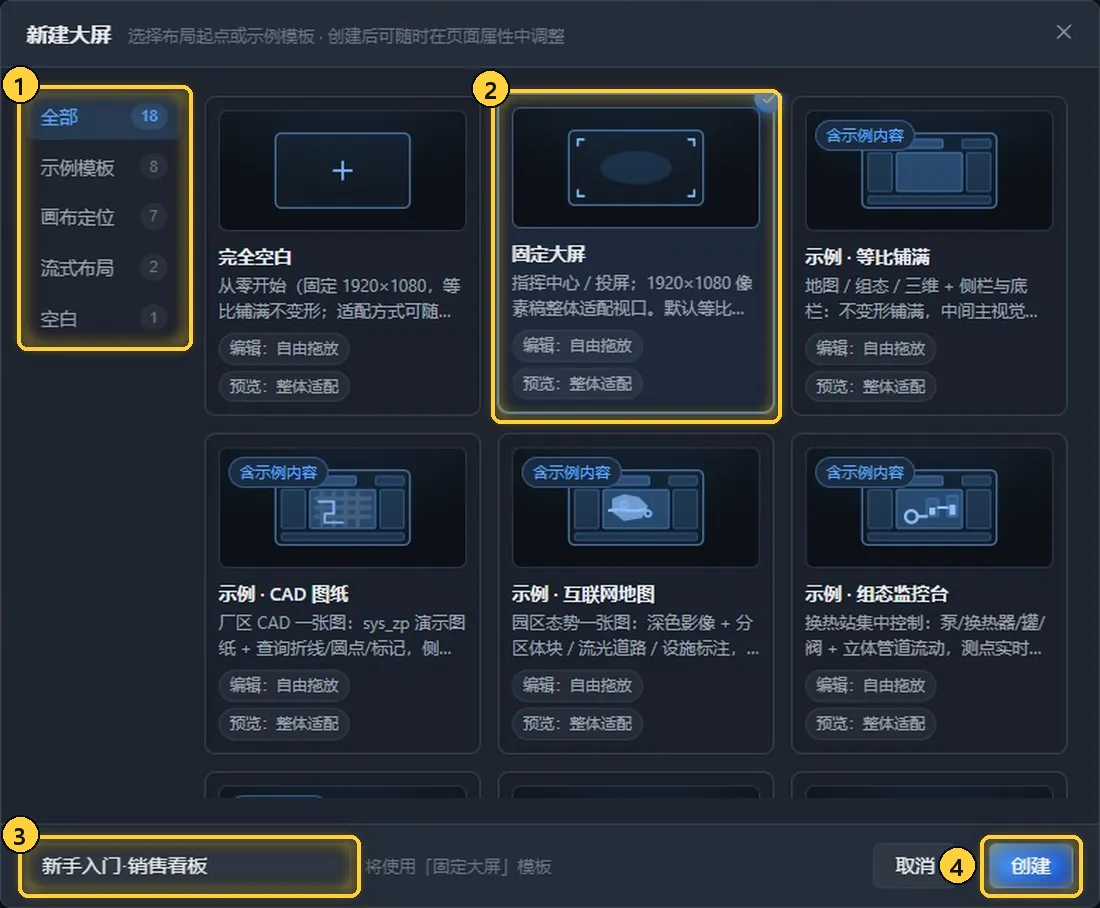This screenshot has width=1100, height=908.
Task: Click the CAD 图纸 description text
Action: pyautogui.click(x=342, y=635)
